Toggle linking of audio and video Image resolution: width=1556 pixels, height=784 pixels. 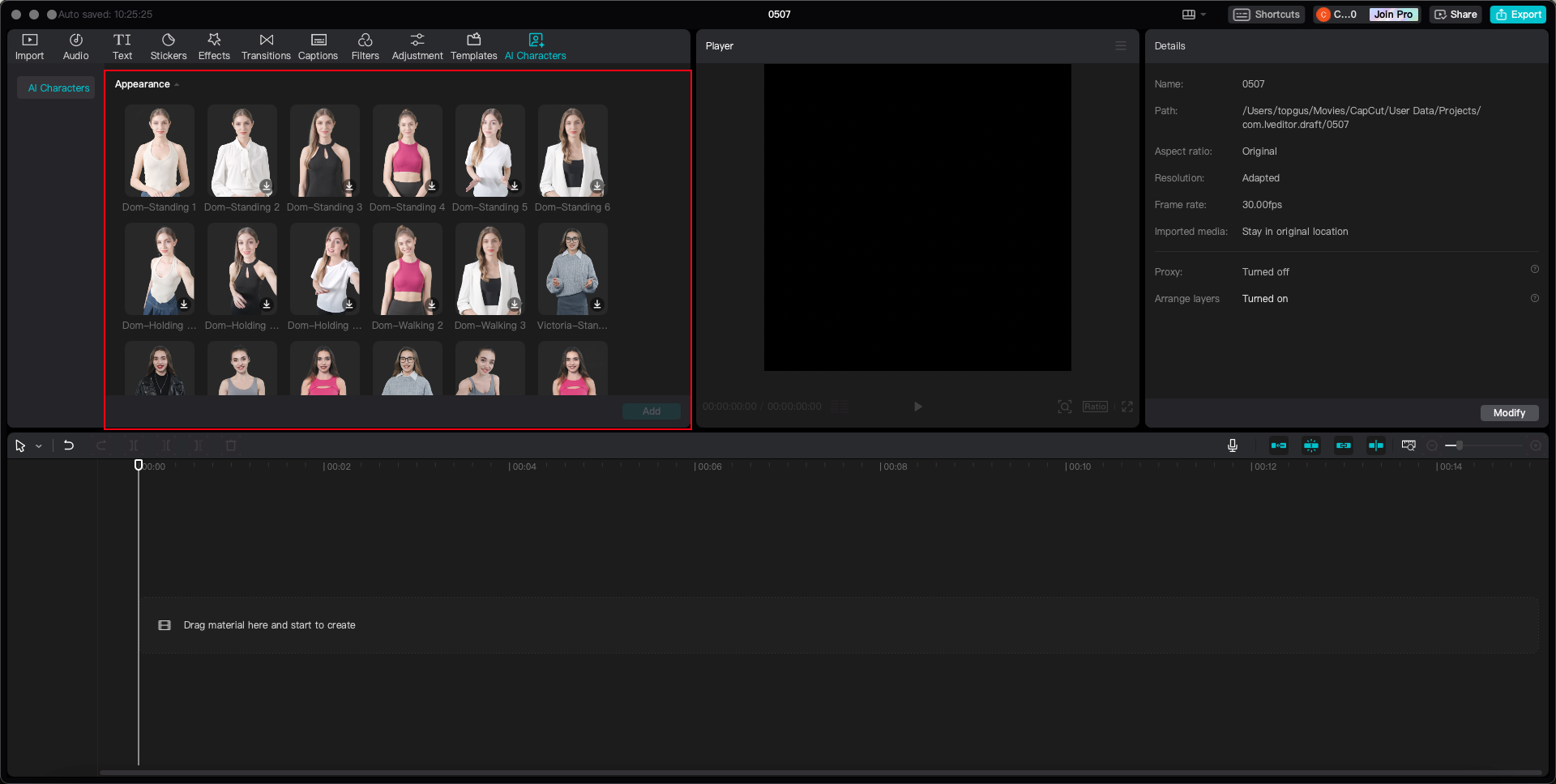point(1343,445)
